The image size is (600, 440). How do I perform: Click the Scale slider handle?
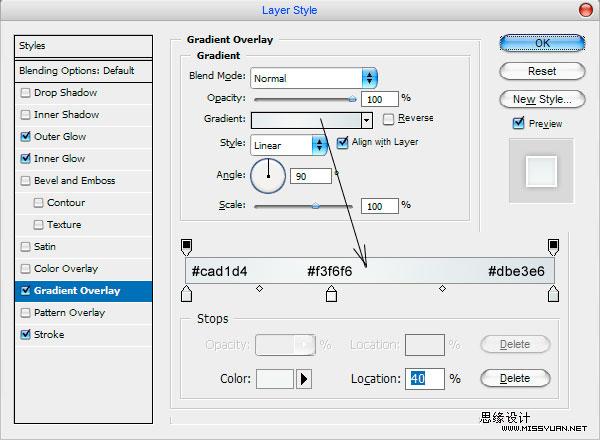315,206
